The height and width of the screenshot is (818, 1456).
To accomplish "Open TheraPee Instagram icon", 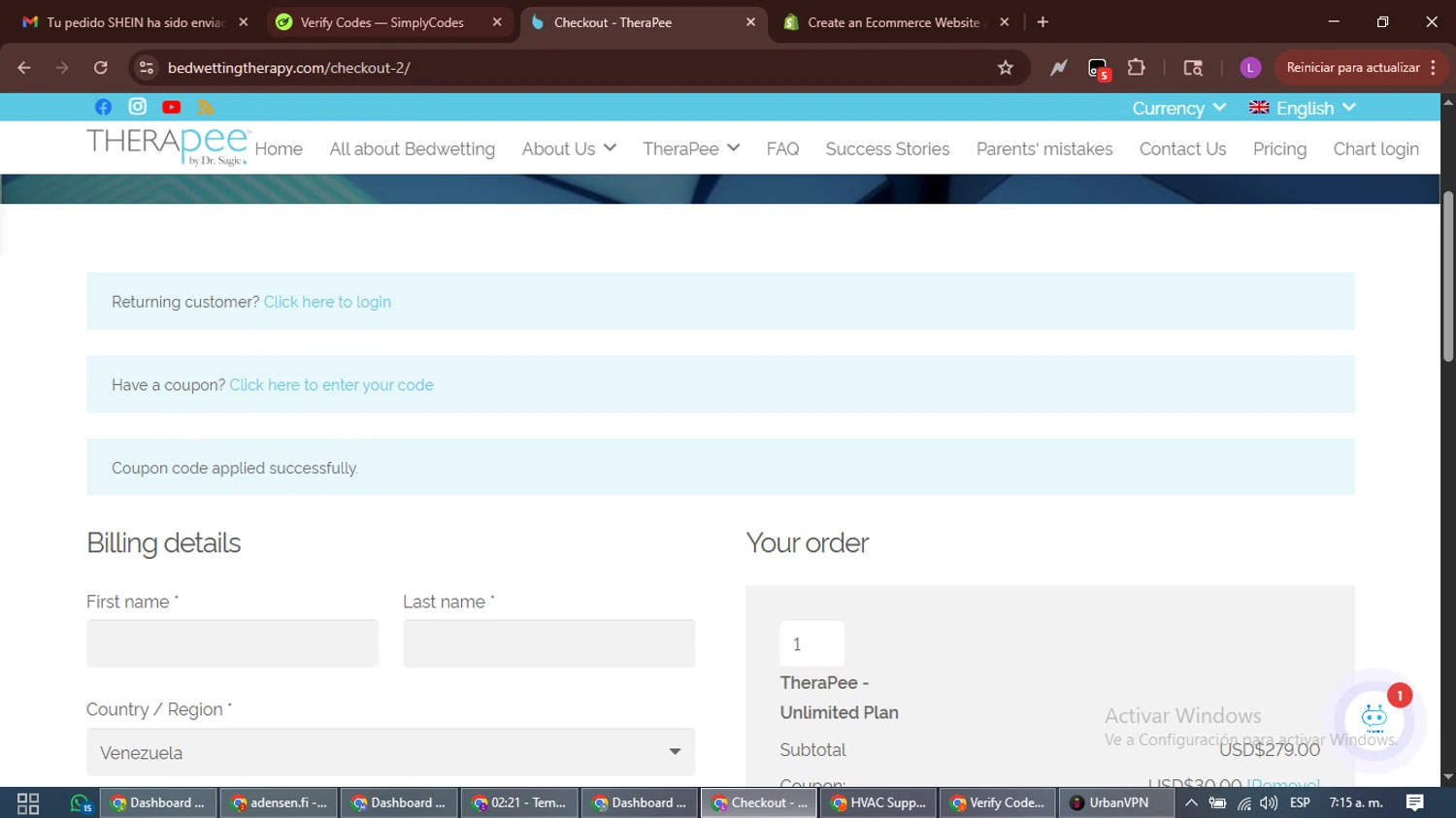I will tap(138, 107).
